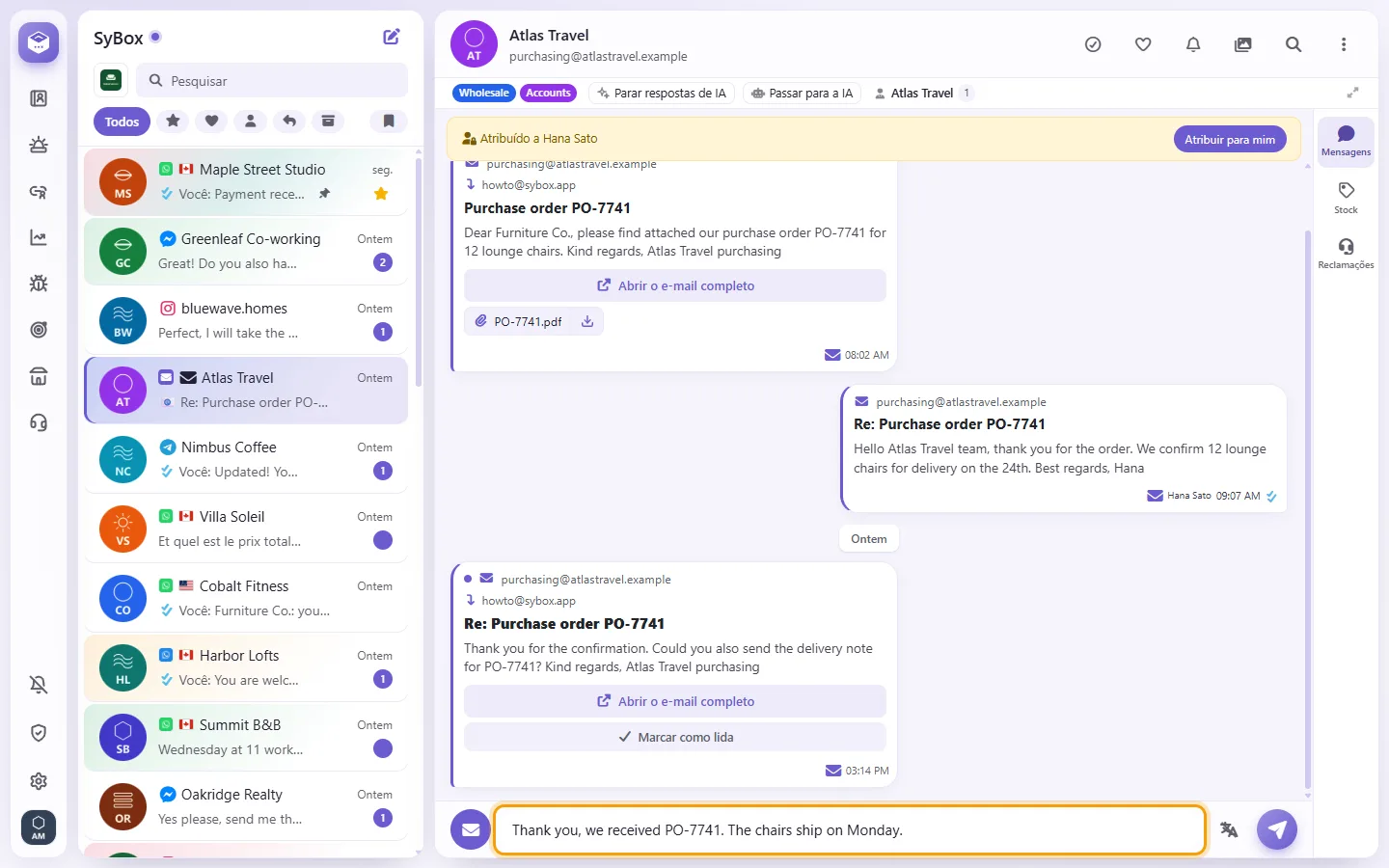Switch to the Stock panel tab

click(1346, 198)
